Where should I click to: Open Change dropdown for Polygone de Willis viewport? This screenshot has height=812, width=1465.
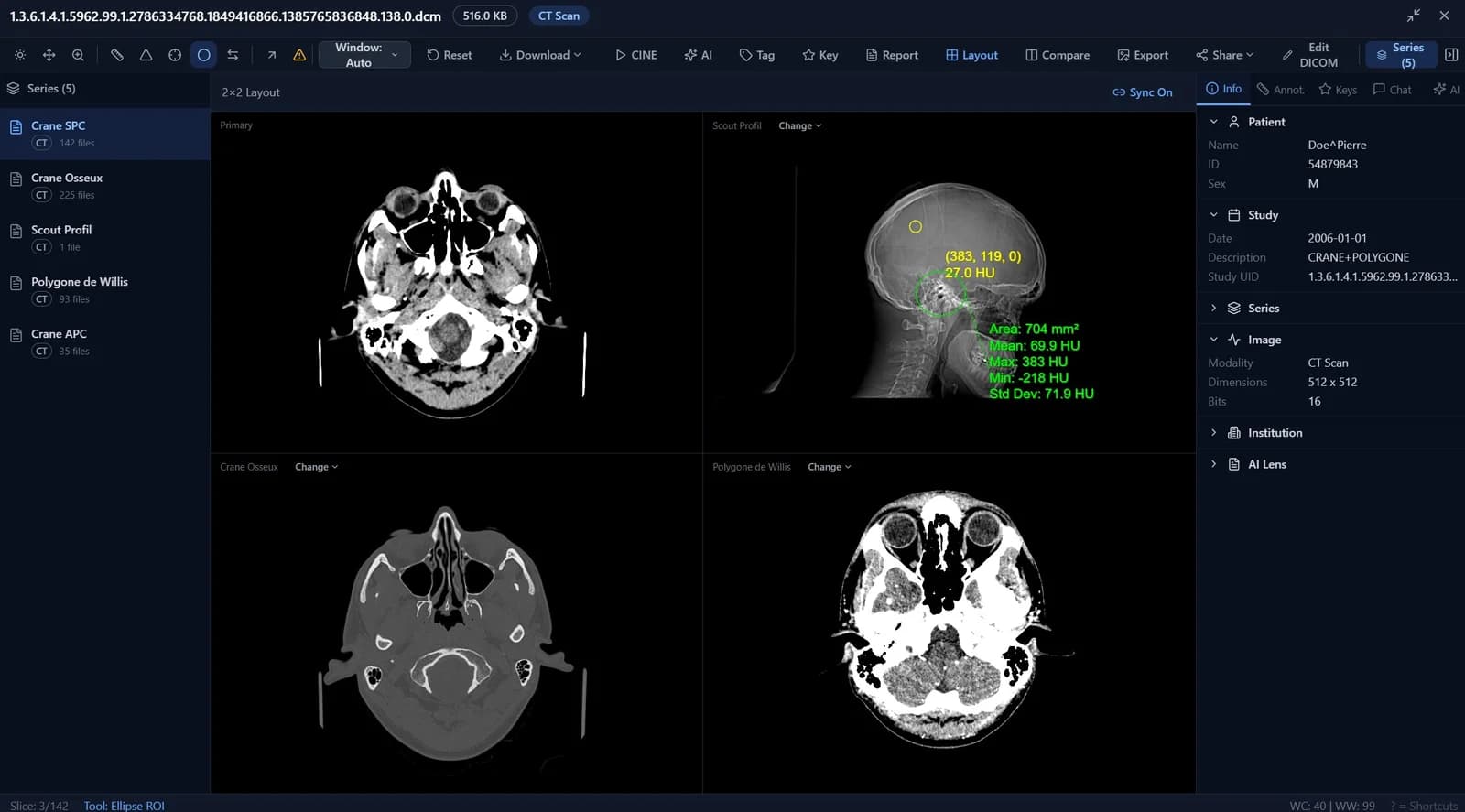830,467
